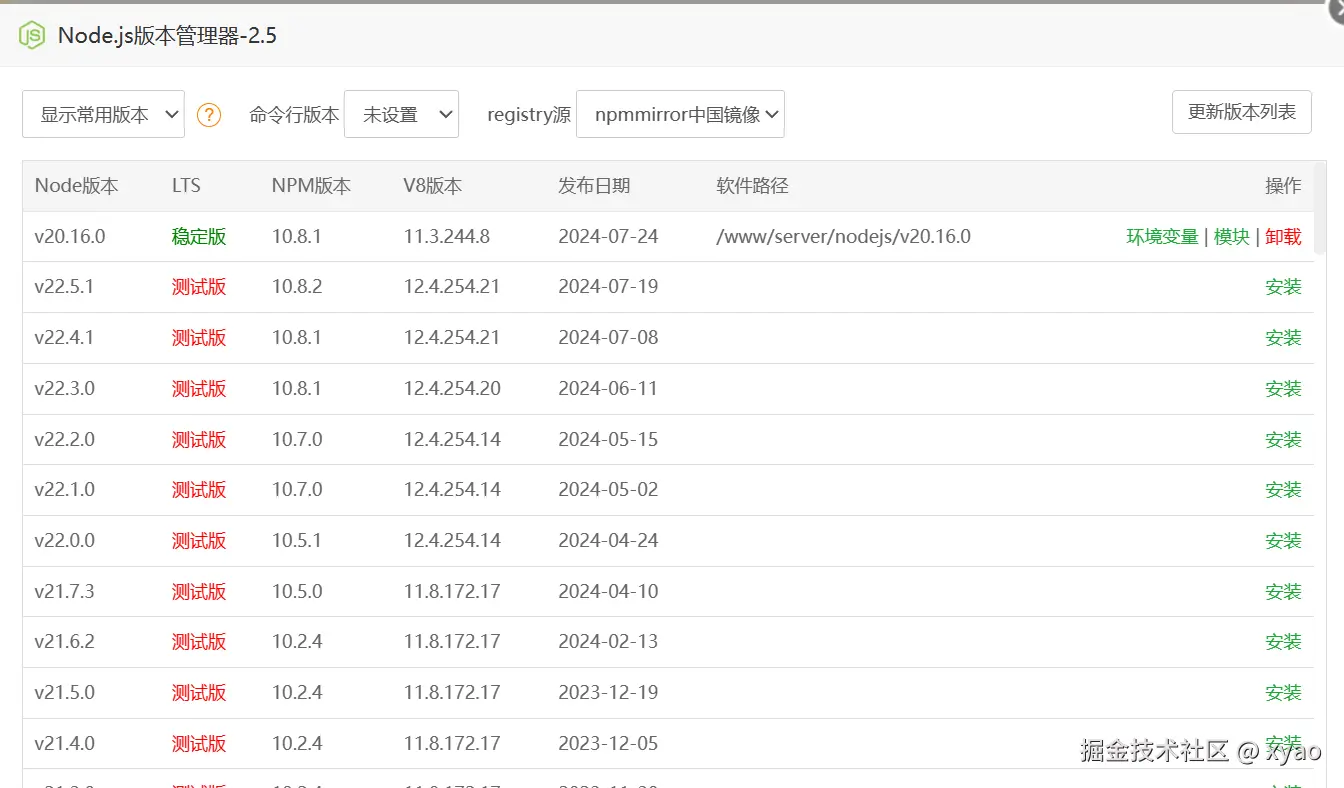Click the v22.5.1 version cell
This screenshot has height=788, width=1344.
[x=64, y=287]
